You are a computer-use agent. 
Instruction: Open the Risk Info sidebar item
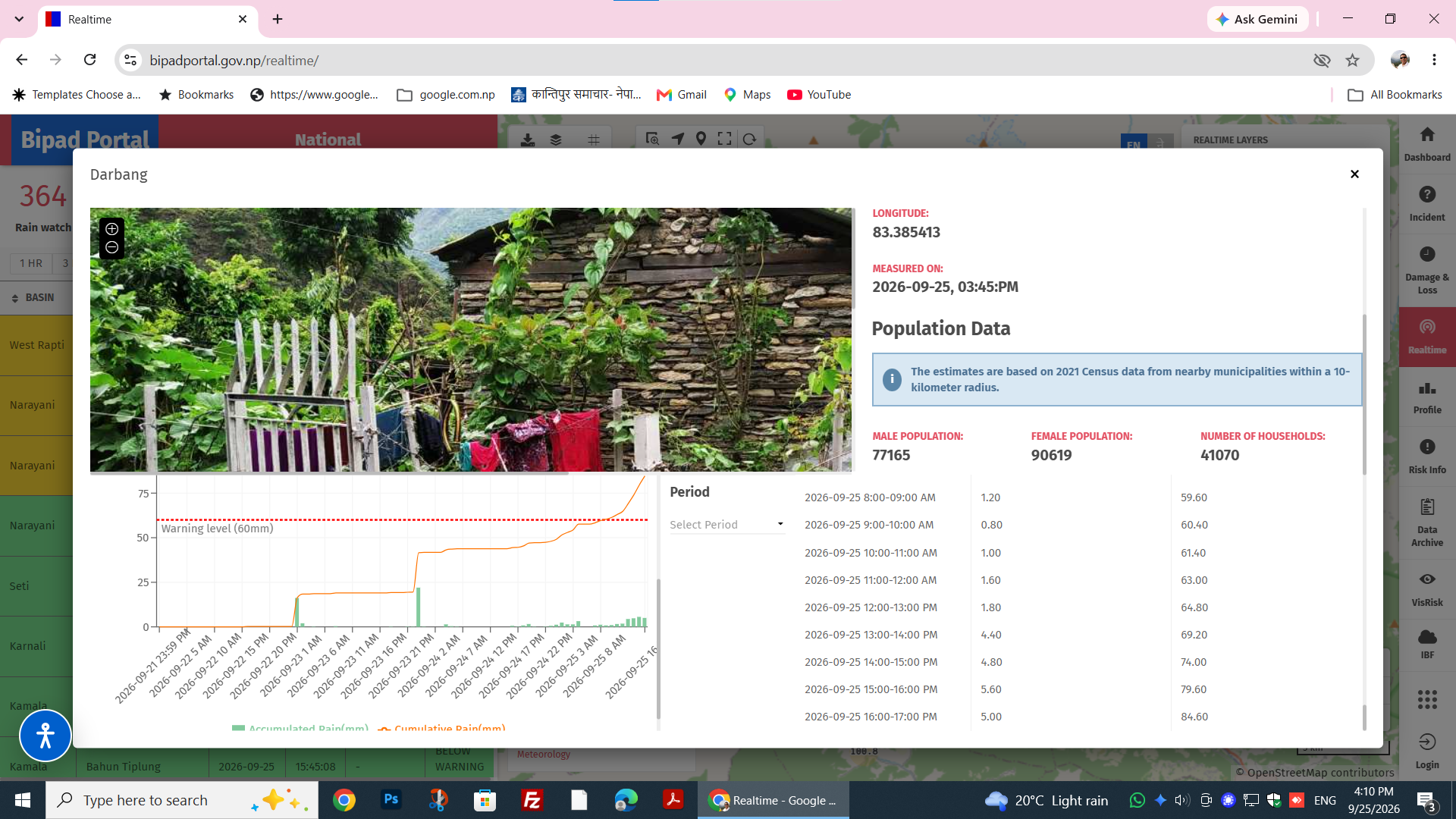pos(1427,457)
